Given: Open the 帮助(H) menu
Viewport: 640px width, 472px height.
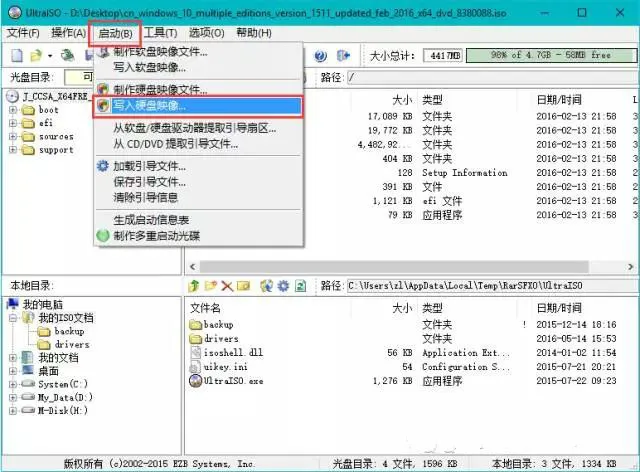Looking at the screenshot, I should coord(254,33).
